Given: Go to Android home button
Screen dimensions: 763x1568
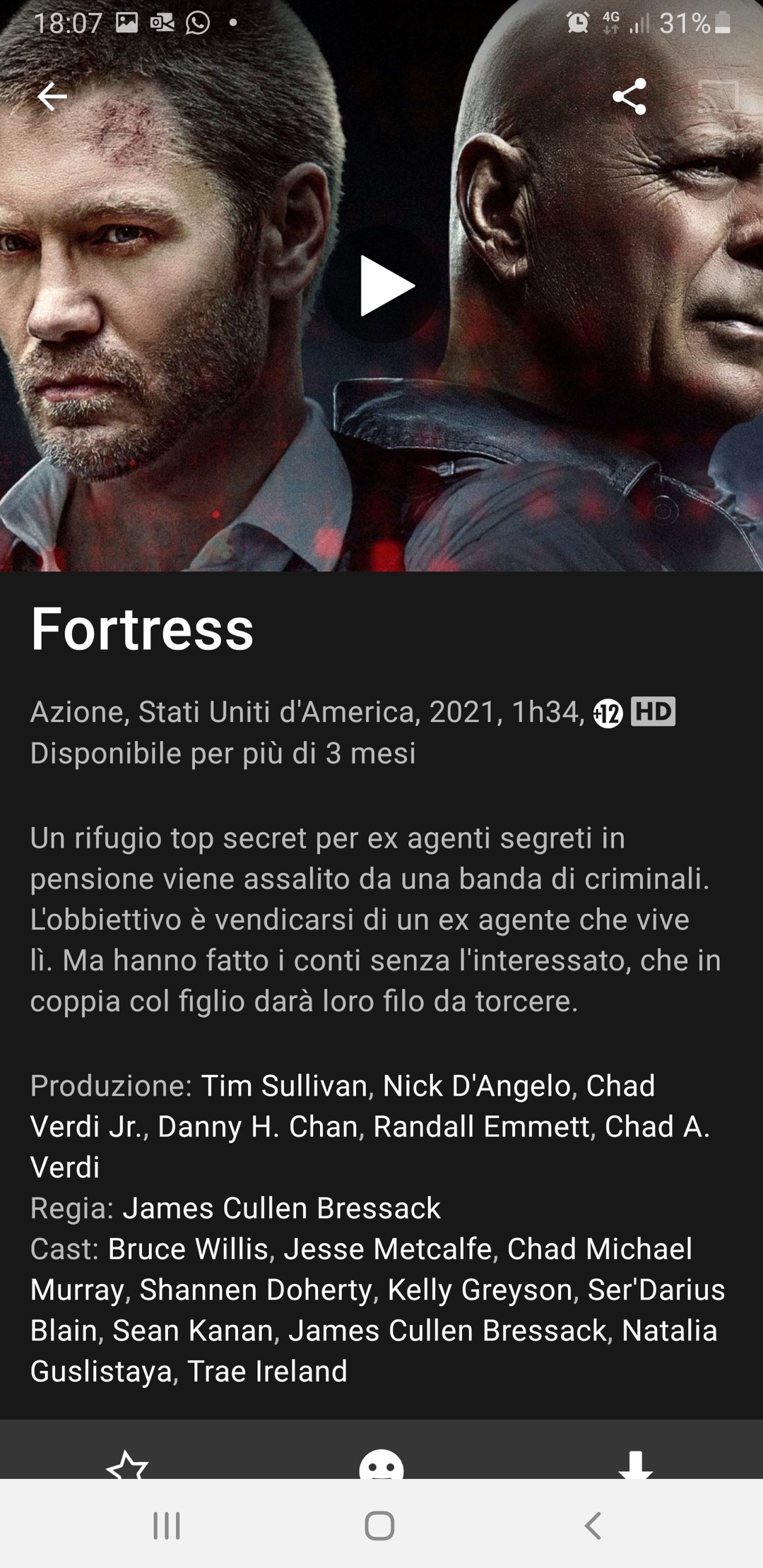Looking at the screenshot, I should pyautogui.click(x=379, y=1526).
